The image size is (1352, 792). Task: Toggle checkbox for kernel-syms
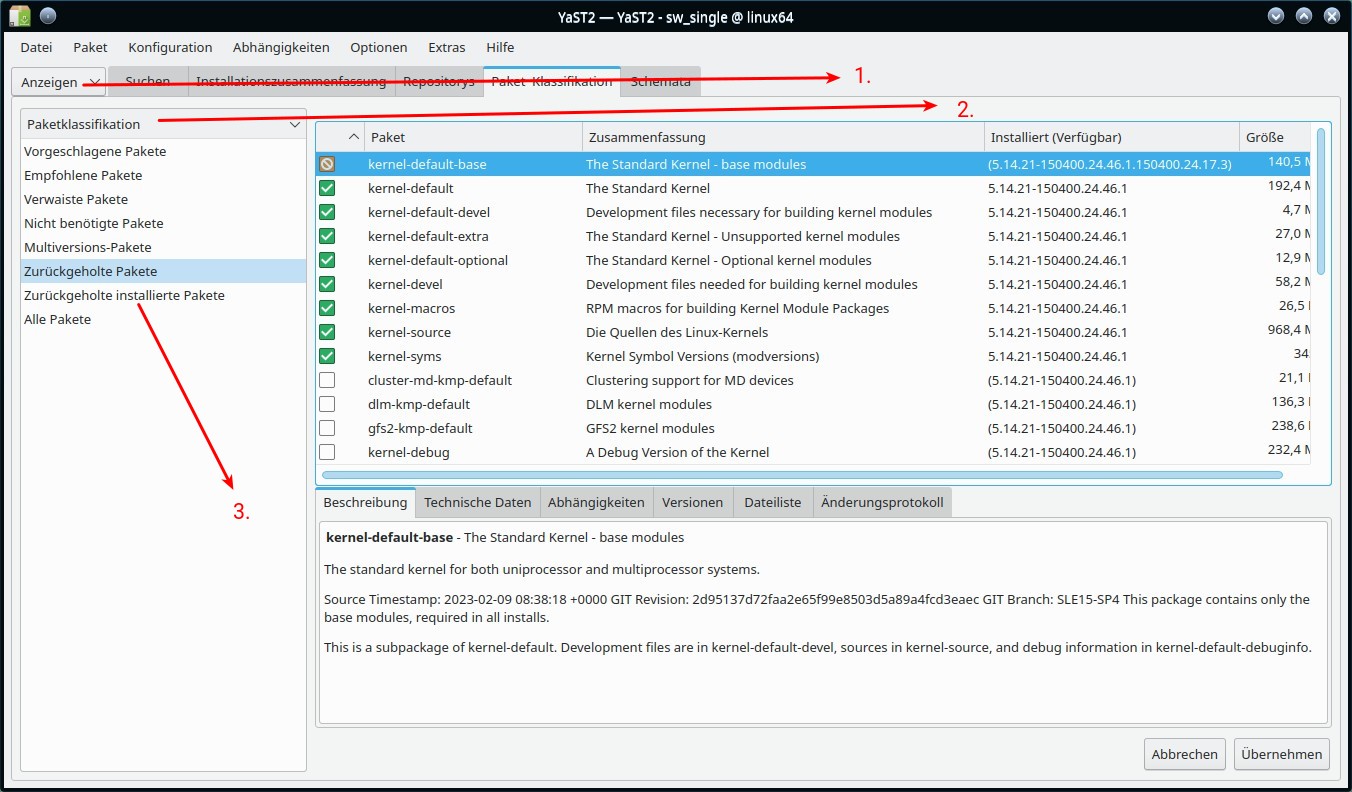pos(327,356)
